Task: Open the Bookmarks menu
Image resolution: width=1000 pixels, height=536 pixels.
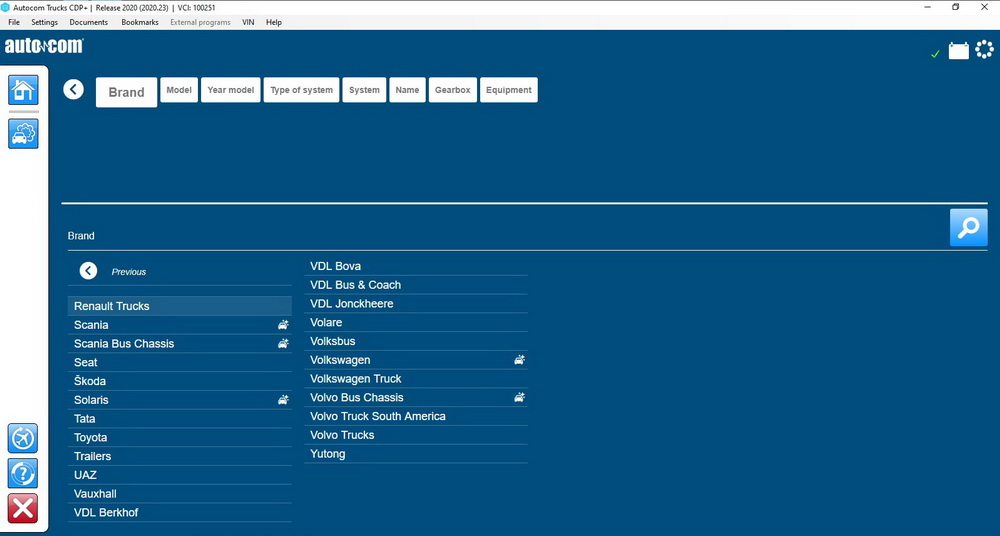Action: point(139,22)
